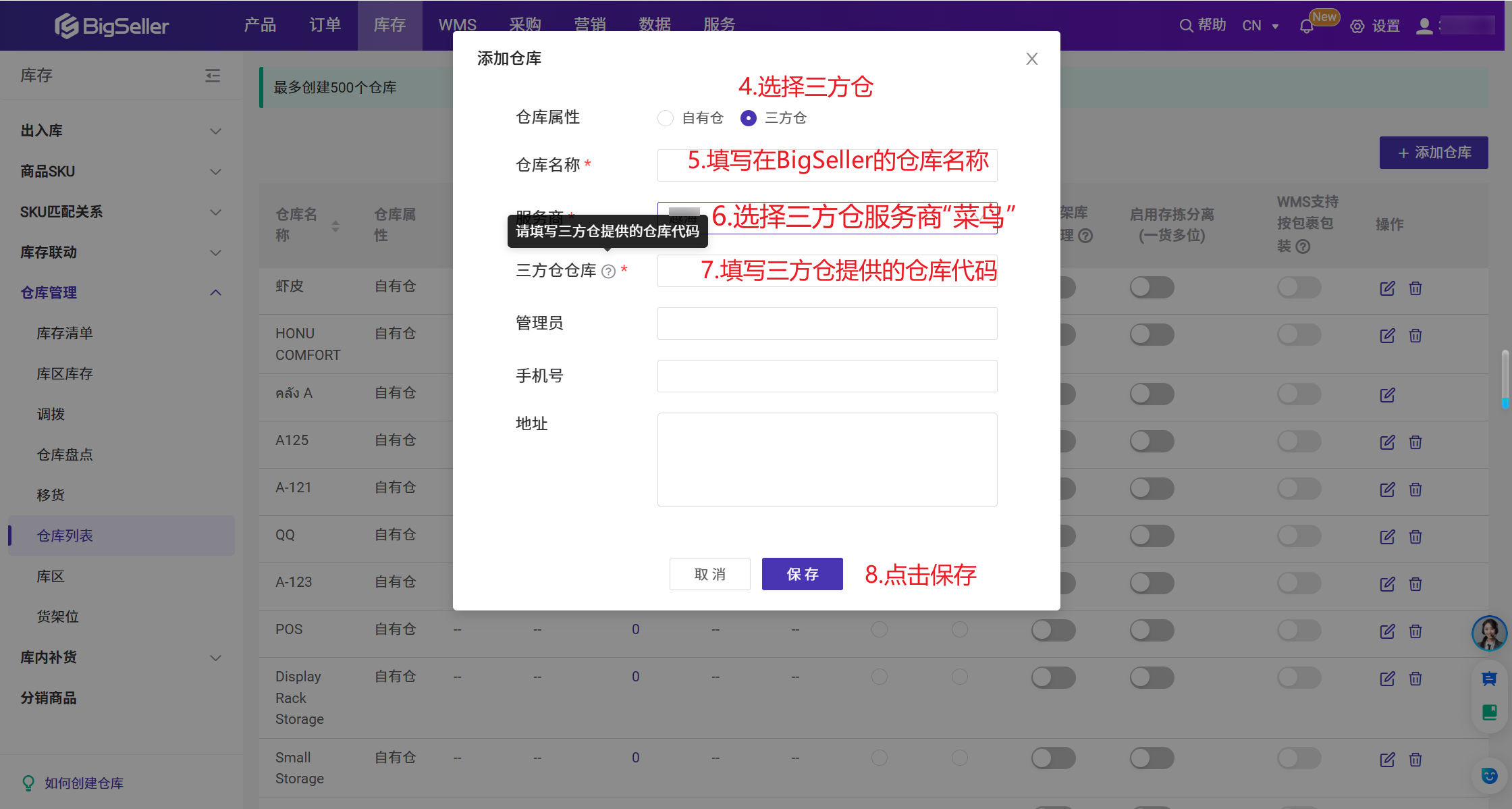Image resolution: width=1512 pixels, height=809 pixels.
Task: Click the 取消 button
Action: (x=709, y=574)
